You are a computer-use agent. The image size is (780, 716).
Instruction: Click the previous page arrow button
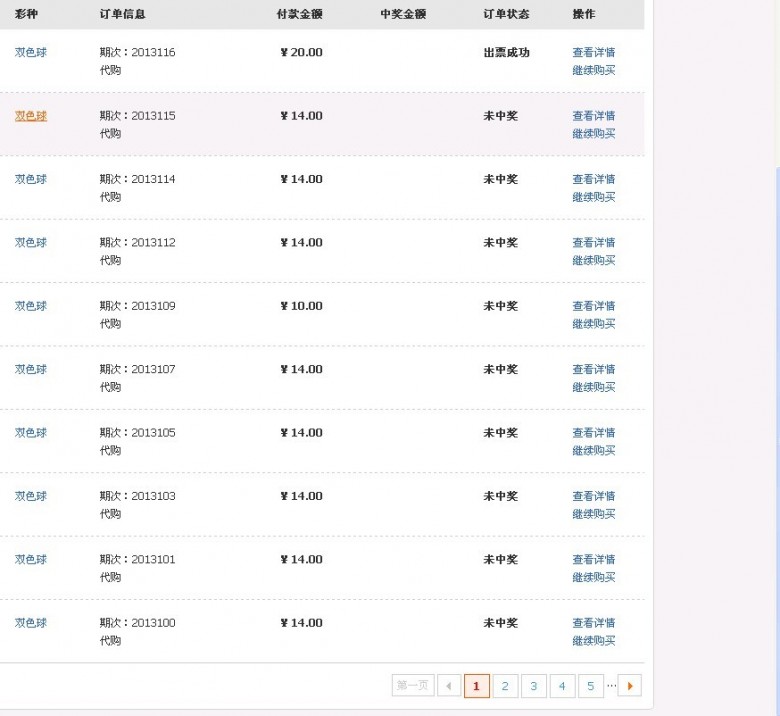[x=449, y=686]
